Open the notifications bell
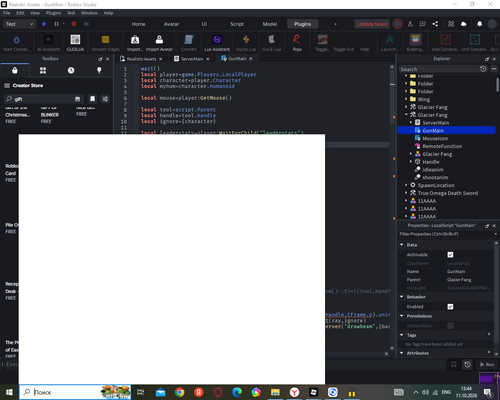 pyautogui.click(x=479, y=24)
